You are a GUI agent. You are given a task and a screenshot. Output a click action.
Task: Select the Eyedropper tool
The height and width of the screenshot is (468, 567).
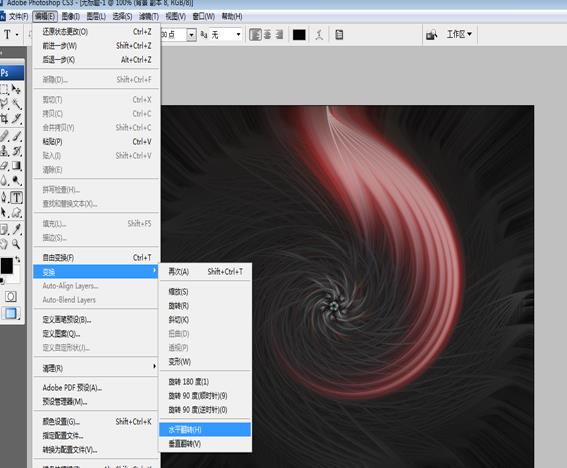point(16,229)
